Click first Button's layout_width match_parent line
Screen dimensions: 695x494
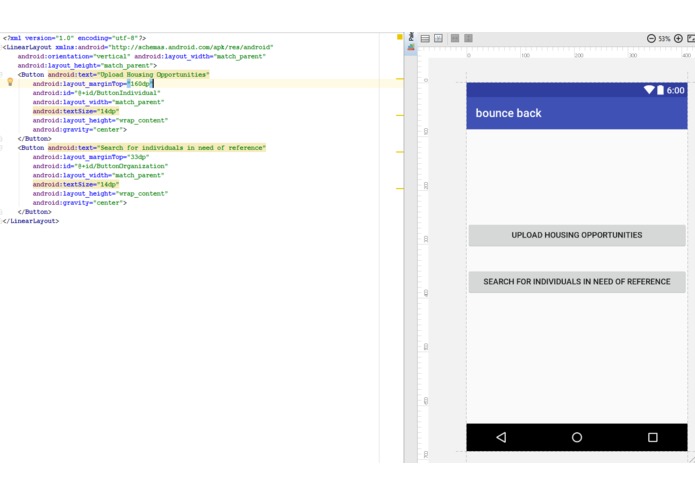98,102
